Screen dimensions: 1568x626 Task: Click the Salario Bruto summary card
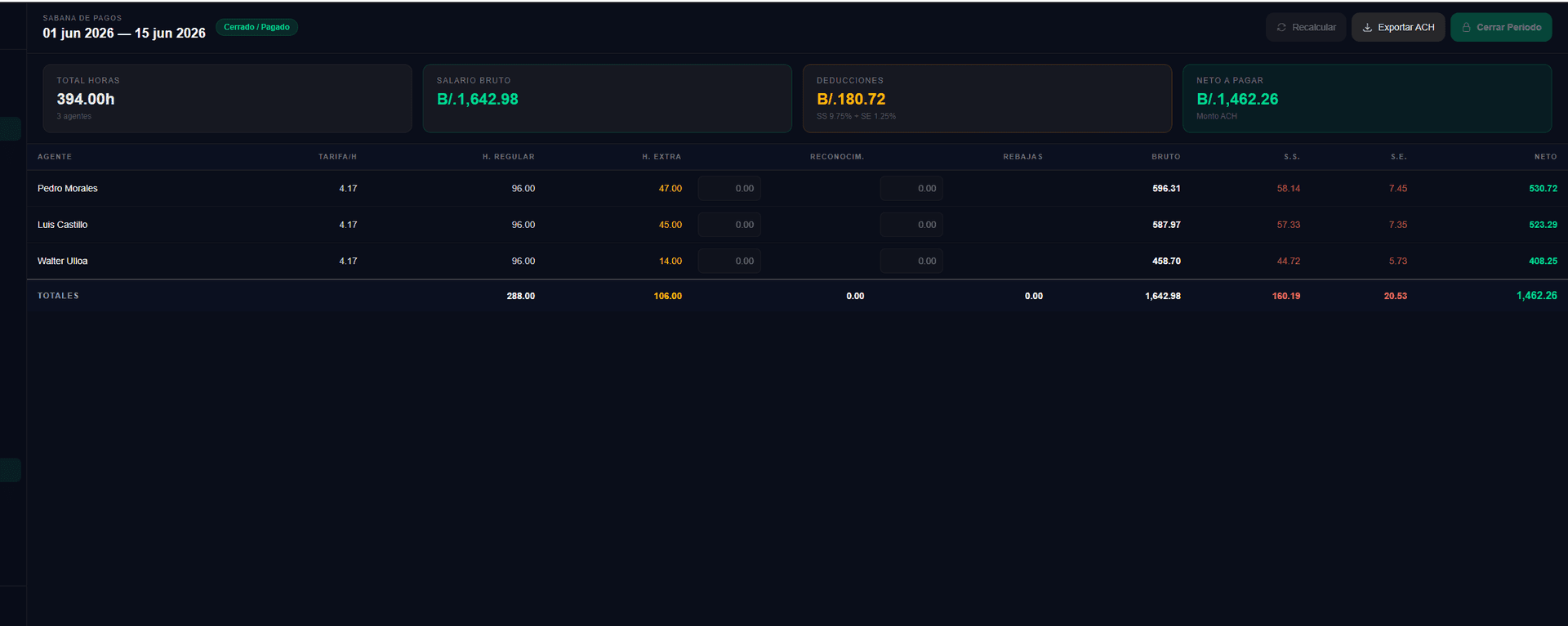[x=607, y=98]
